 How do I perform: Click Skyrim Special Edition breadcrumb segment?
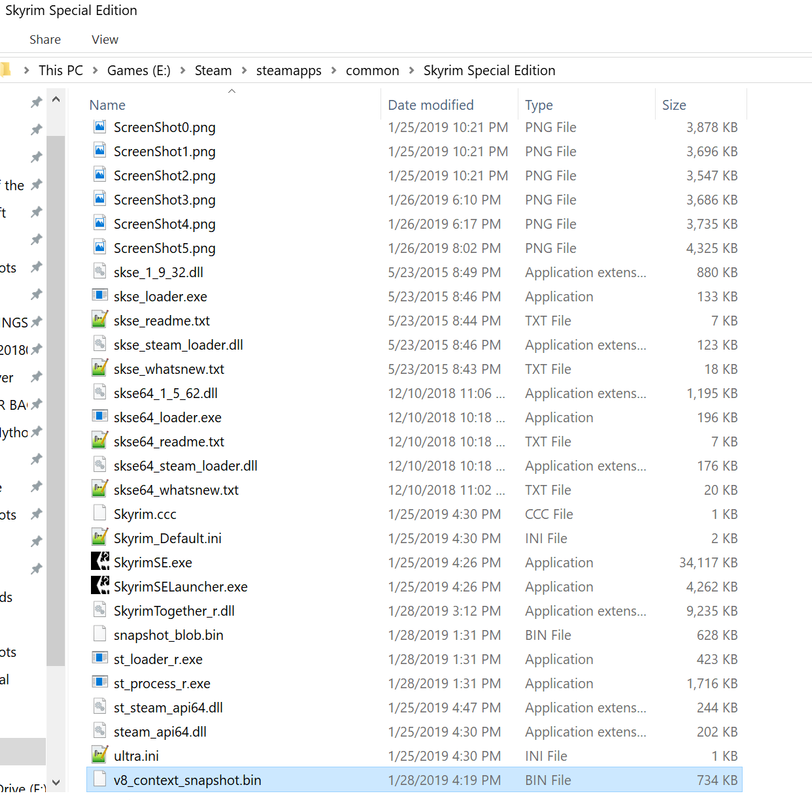(x=489, y=70)
